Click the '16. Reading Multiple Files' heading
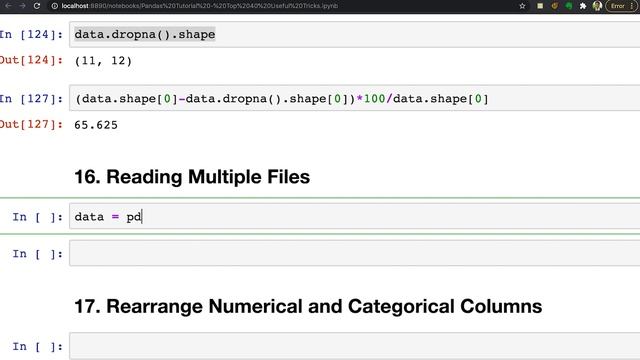 point(192,177)
